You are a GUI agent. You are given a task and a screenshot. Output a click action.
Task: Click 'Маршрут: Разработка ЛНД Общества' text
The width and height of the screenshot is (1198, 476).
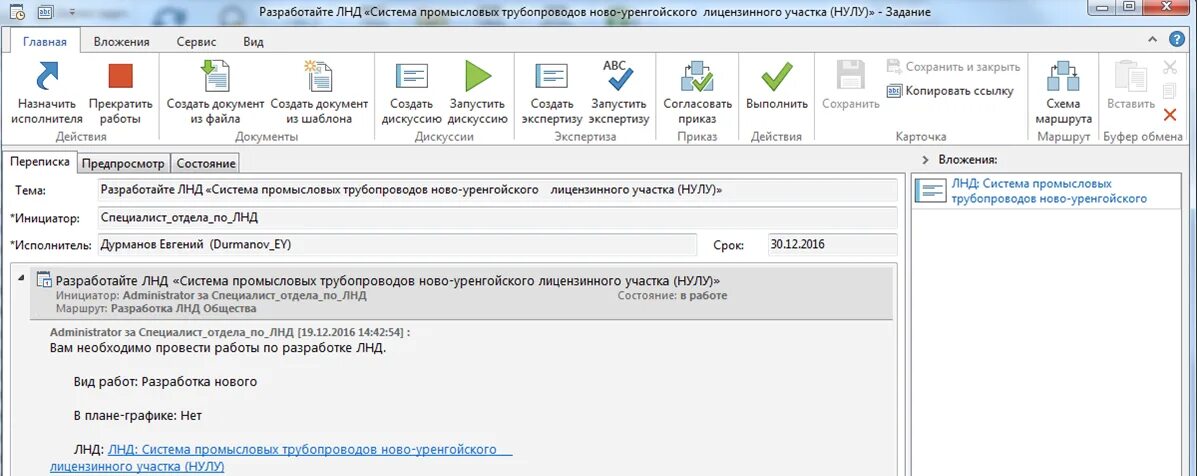(156, 309)
